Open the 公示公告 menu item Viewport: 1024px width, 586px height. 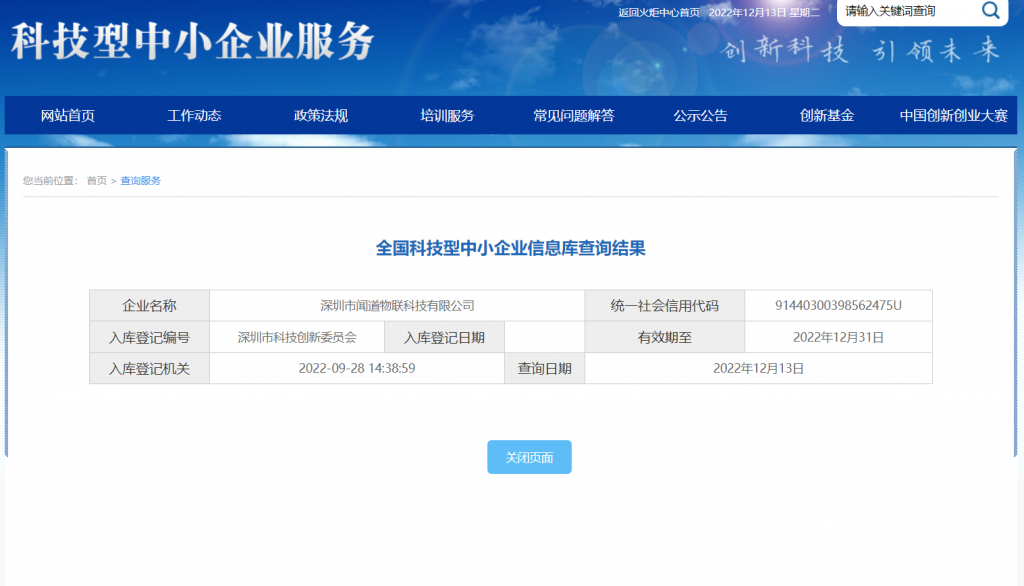tap(700, 116)
